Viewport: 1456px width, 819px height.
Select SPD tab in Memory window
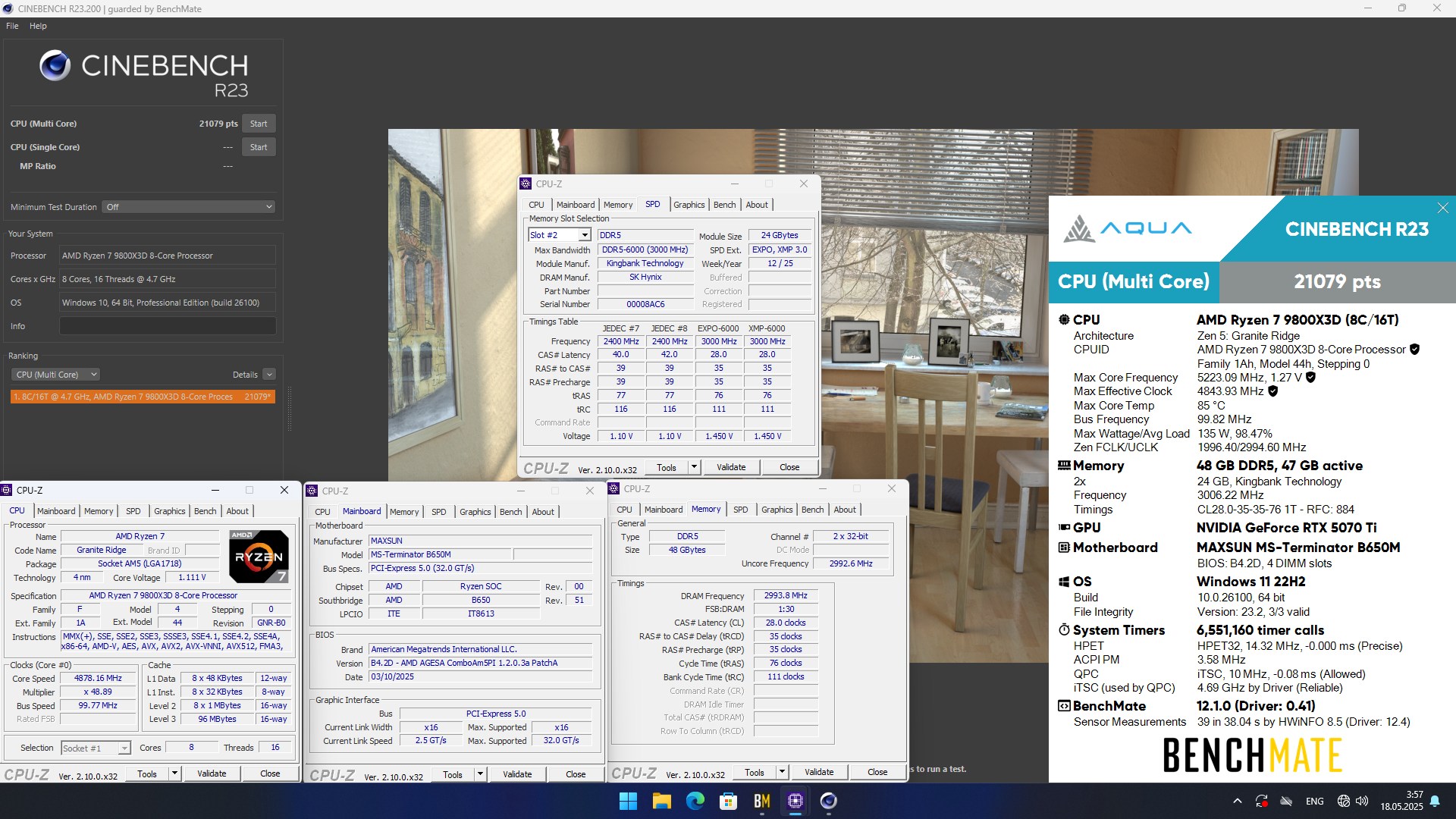pos(741,510)
